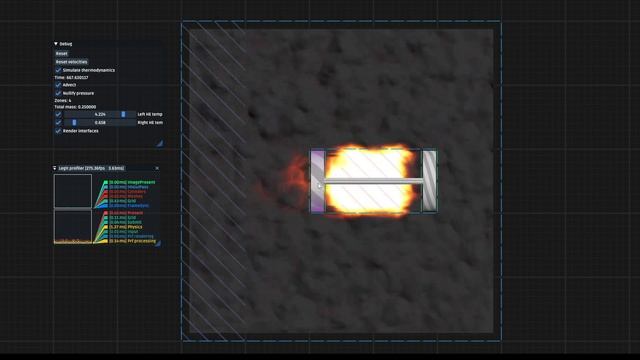Uncheck the Nullify pressure checkbox

click(x=58, y=93)
